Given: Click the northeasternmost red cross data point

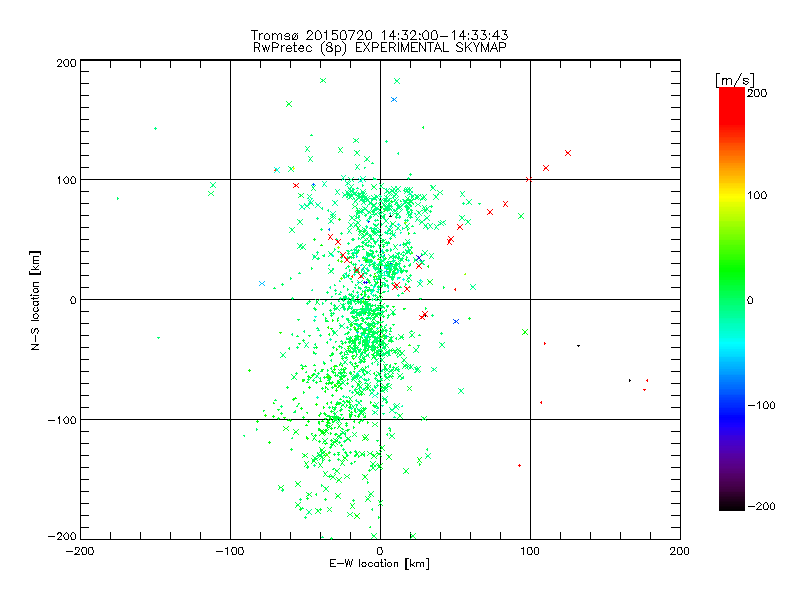Looking at the screenshot, I should point(568,153).
